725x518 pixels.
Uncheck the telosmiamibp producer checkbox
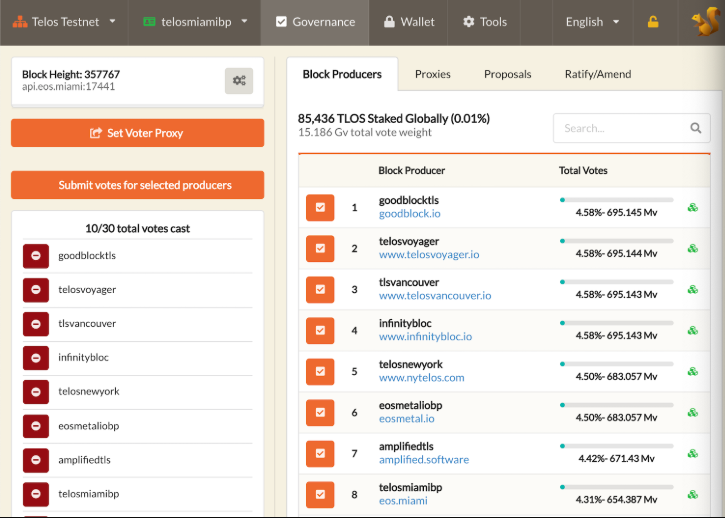[x=320, y=494]
